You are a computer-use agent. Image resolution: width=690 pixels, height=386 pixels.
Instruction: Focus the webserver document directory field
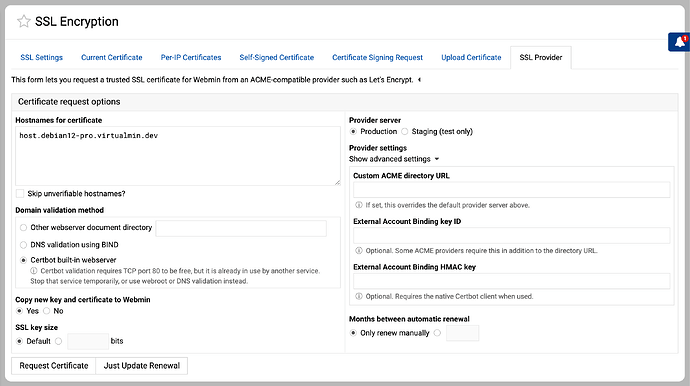[241, 228]
